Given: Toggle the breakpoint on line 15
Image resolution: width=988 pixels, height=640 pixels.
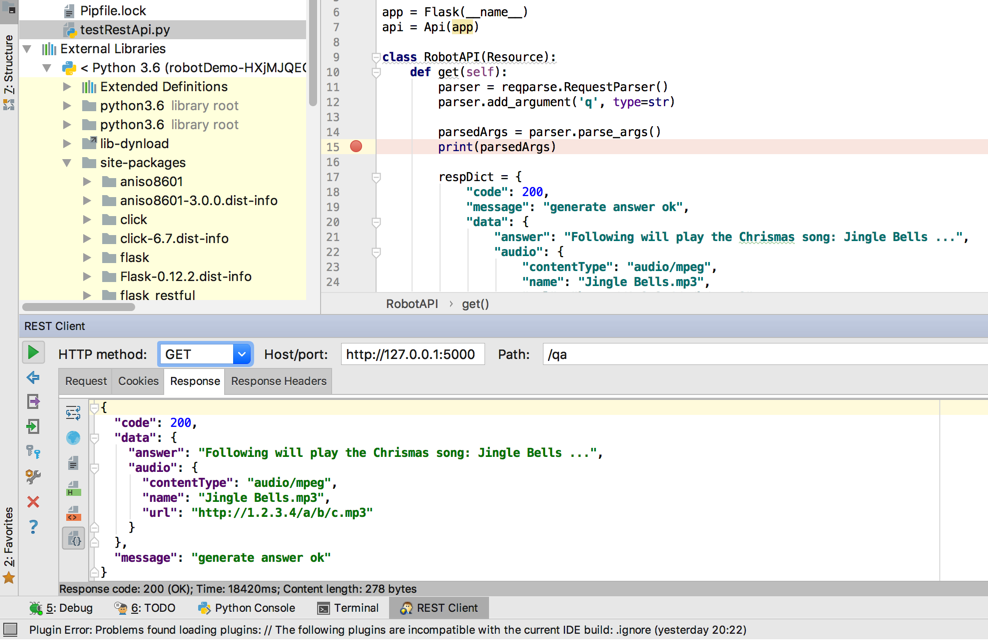Looking at the screenshot, I should click(x=356, y=147).
